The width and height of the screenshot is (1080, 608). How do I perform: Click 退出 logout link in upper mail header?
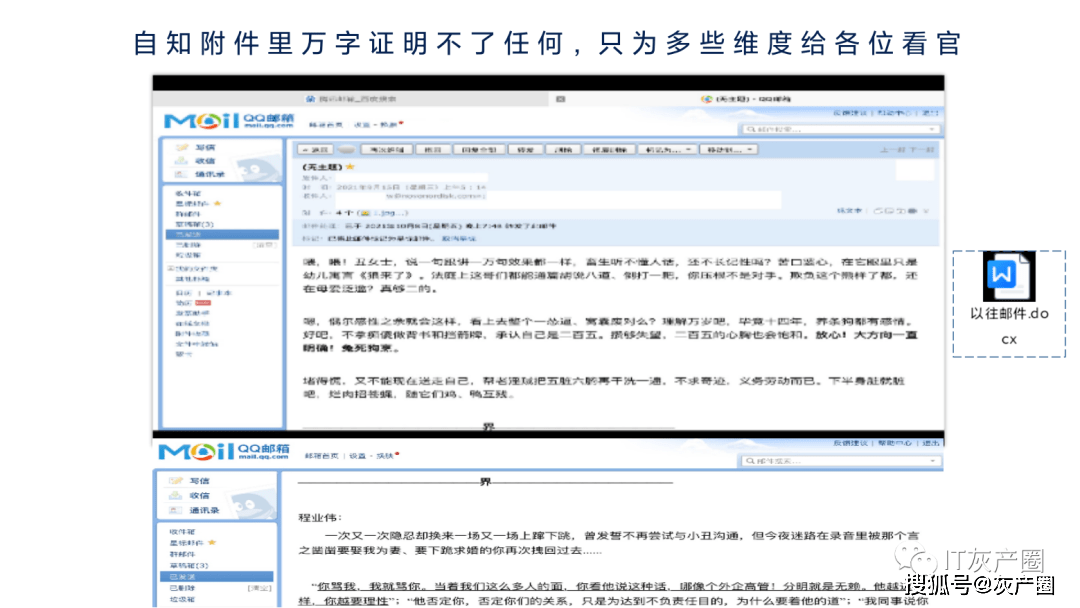coord(930,112)
